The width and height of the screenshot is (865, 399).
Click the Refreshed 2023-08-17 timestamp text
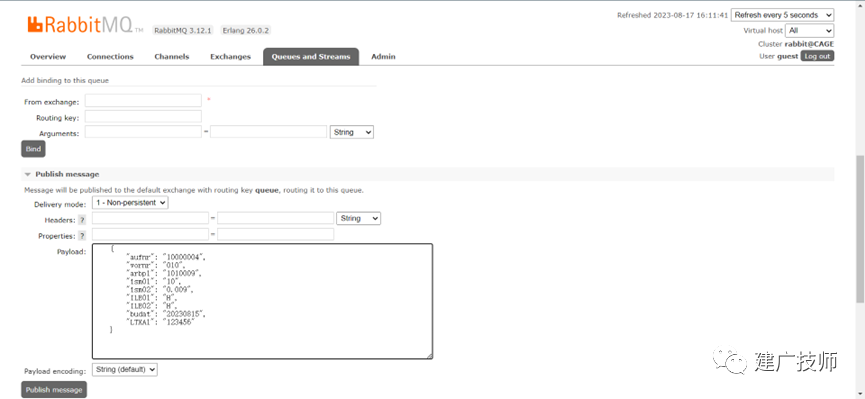click(x=672, y=15)
